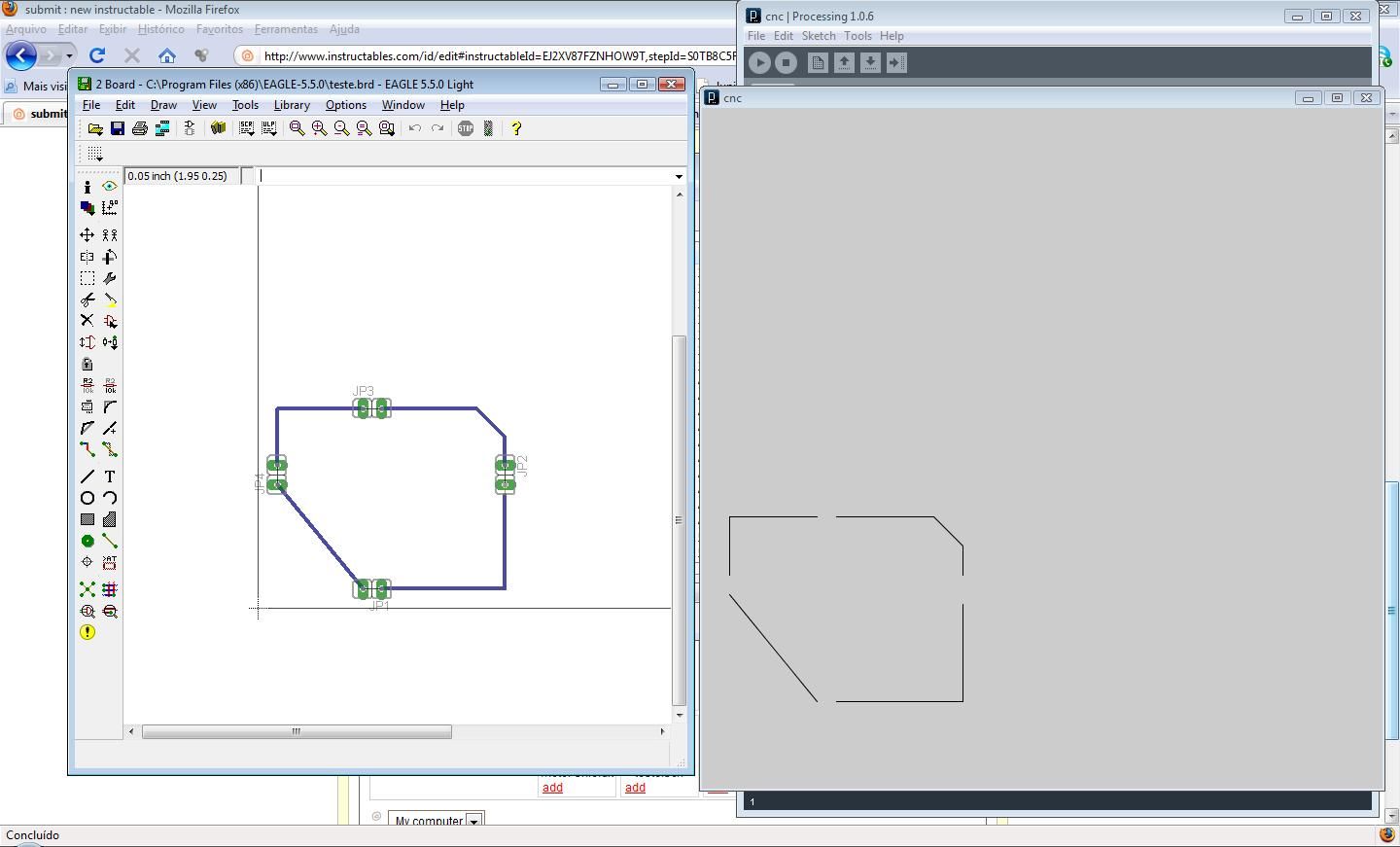Toggle the Lock tool in EAGLE palette

click(x=87, y=363)
